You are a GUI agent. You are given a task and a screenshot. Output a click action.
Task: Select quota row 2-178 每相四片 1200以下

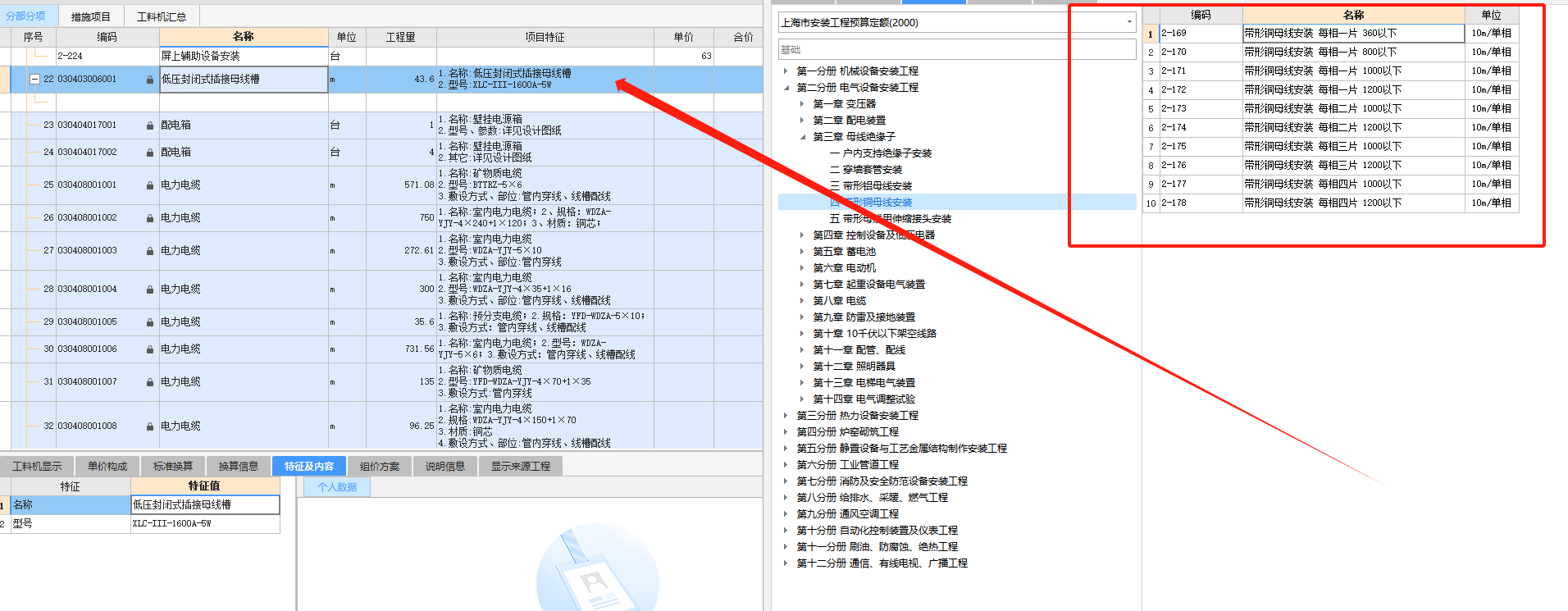coord(1330,203)
